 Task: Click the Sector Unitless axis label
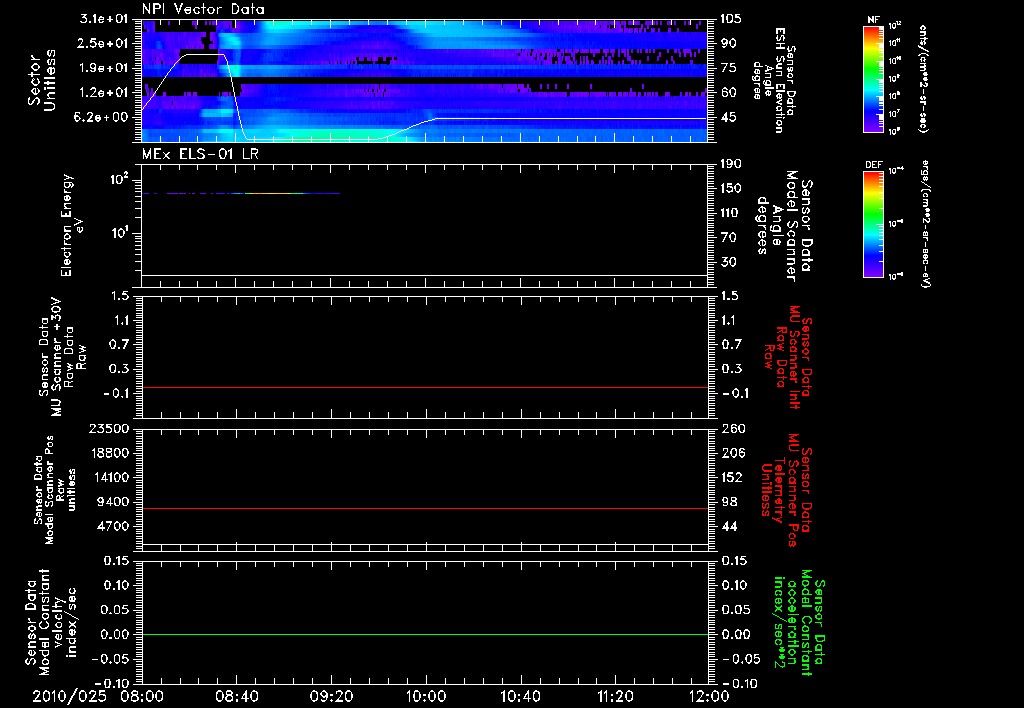pyautogui.click(x=41, y=80)
